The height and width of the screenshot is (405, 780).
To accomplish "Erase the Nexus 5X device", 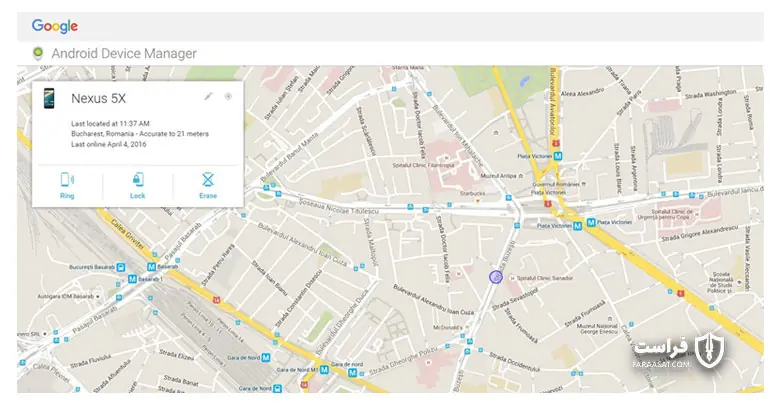I will (x=208, y=185).
